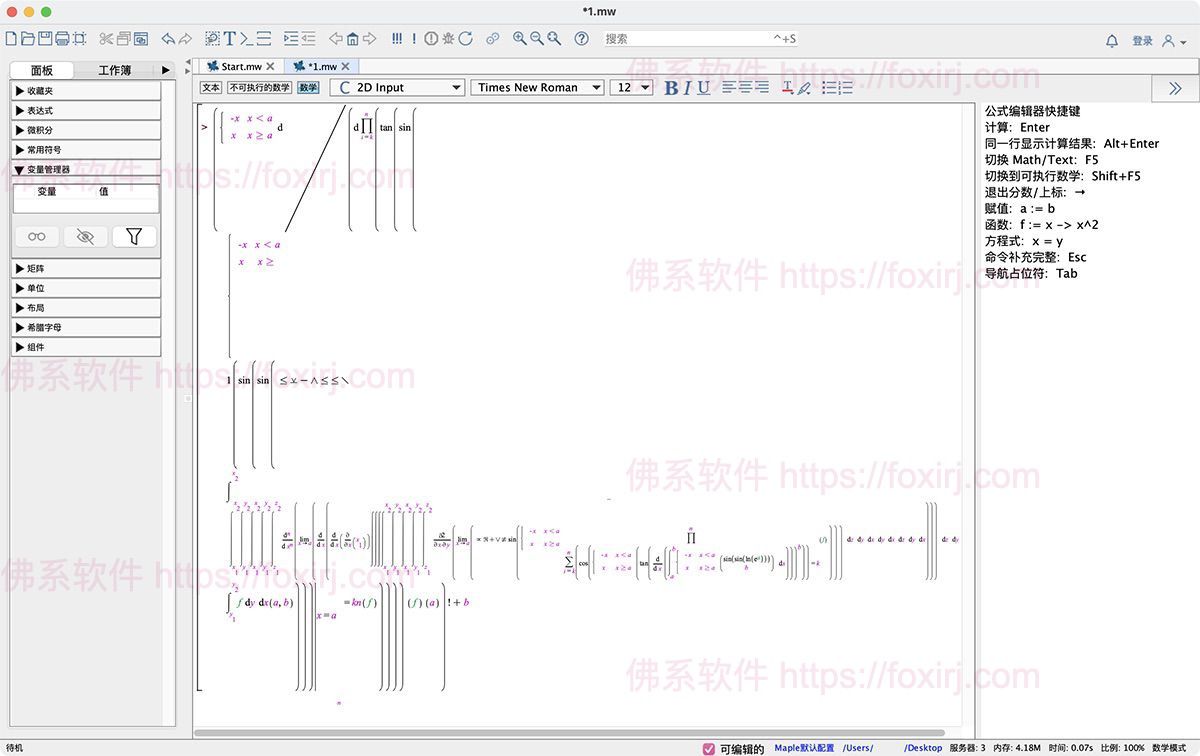Switch to the 工作簿 panel tab

[114, 70]
